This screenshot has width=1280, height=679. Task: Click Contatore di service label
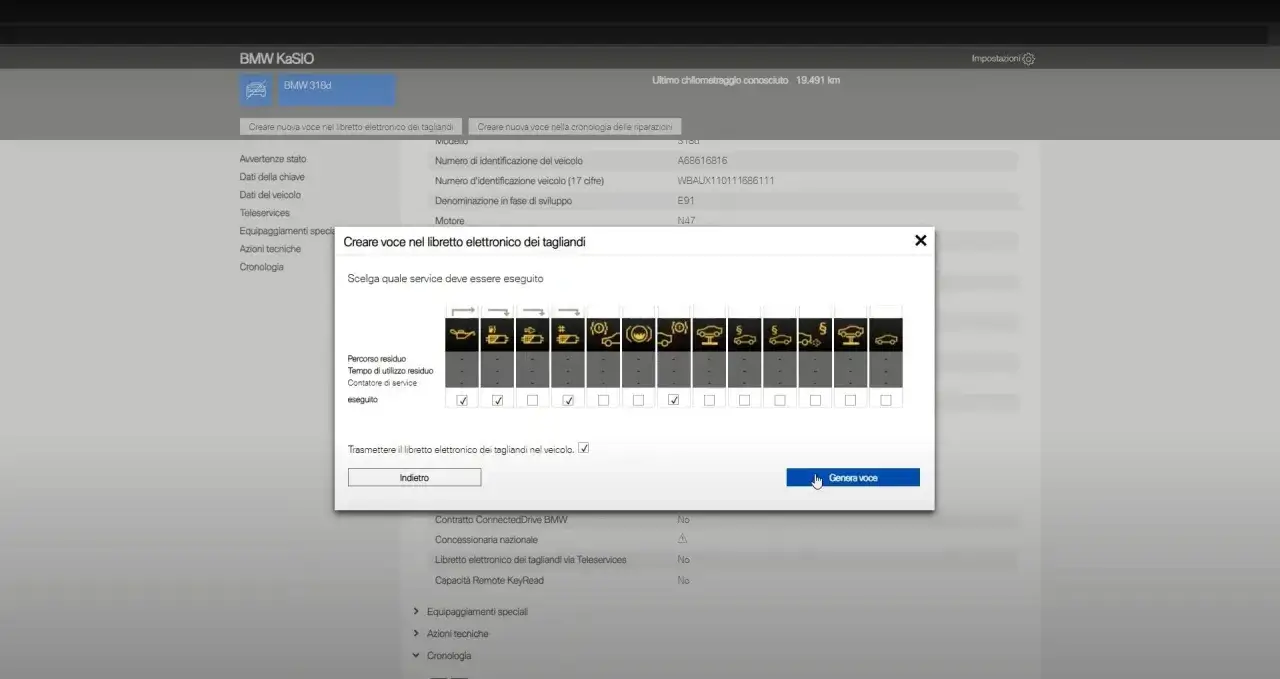pyautogui.click(x=382, y=383)
